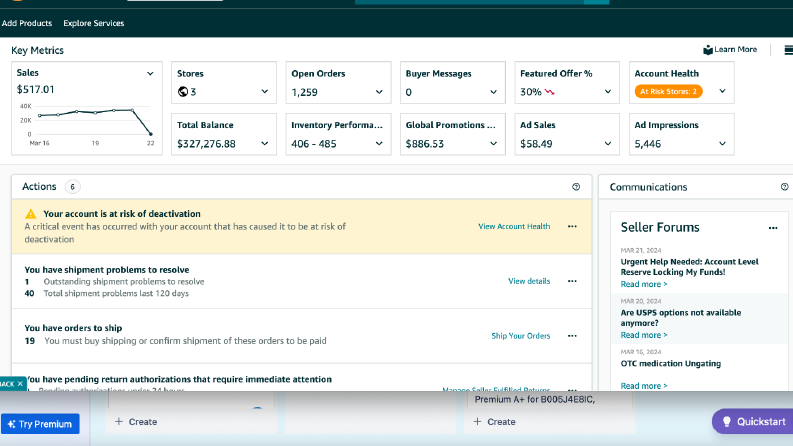Image resolution: width=793 pixels, height=446 pixels.
Task: Click the Quickstart button
Action: [x=753, y=422]
